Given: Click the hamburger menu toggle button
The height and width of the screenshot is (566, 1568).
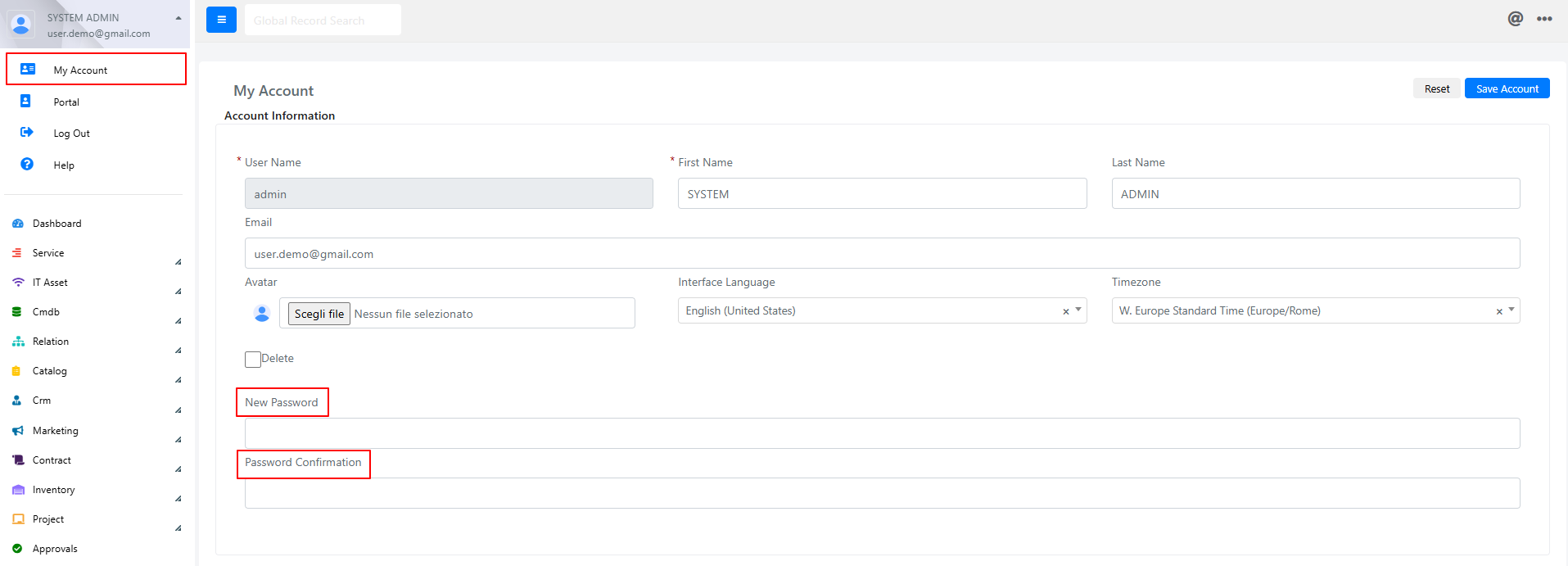Looking at the screenshot, I should [x=221, y=20].
